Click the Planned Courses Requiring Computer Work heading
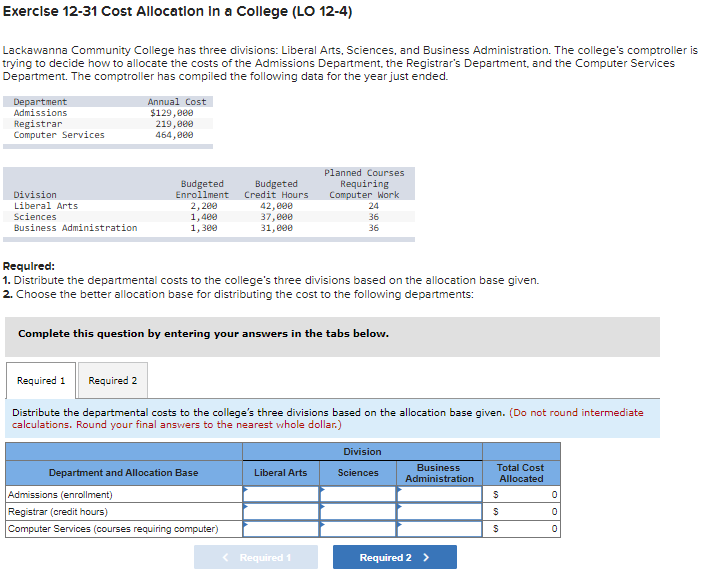Viewport: 714px width, 583px height. click(364, 184)
